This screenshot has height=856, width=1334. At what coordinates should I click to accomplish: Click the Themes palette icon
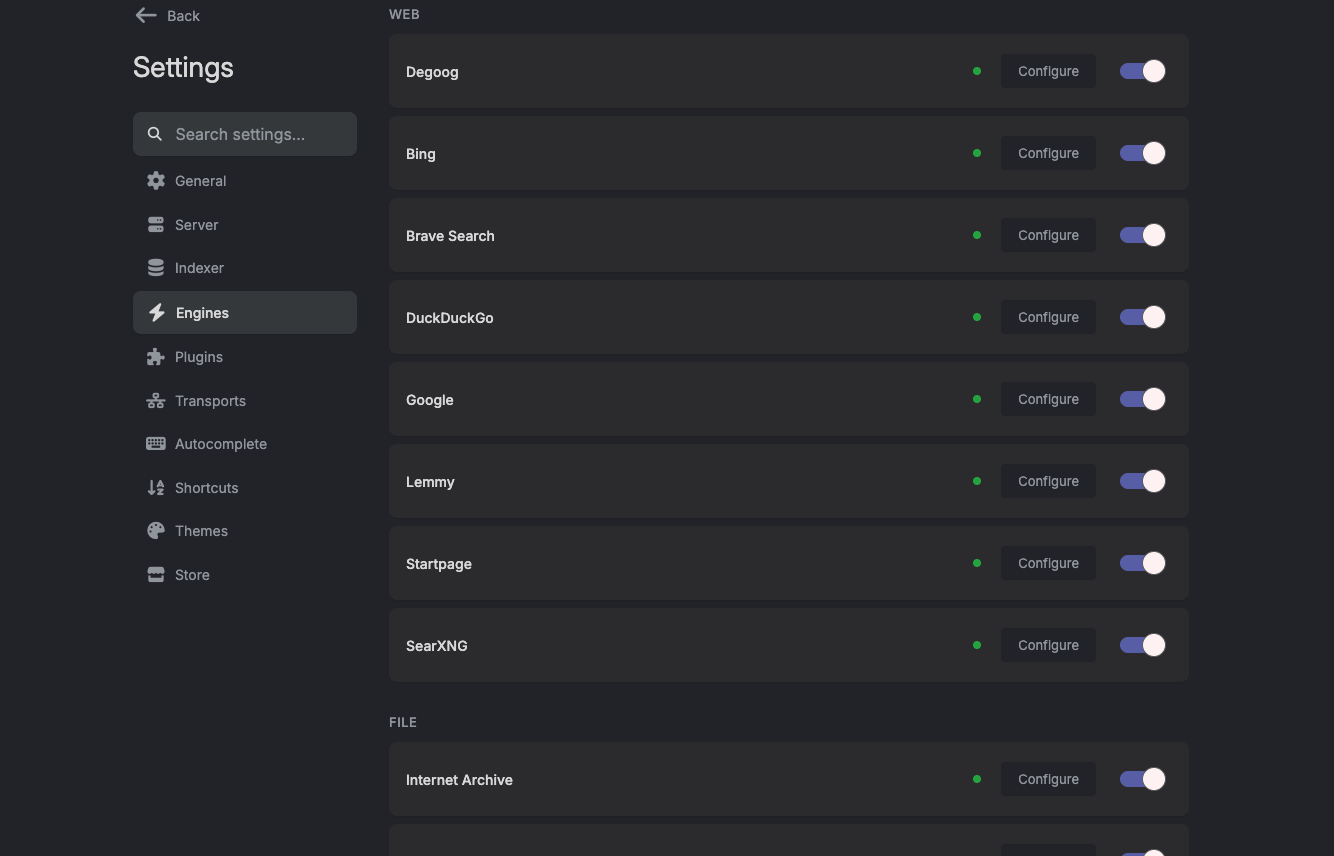tap(156, 531)
